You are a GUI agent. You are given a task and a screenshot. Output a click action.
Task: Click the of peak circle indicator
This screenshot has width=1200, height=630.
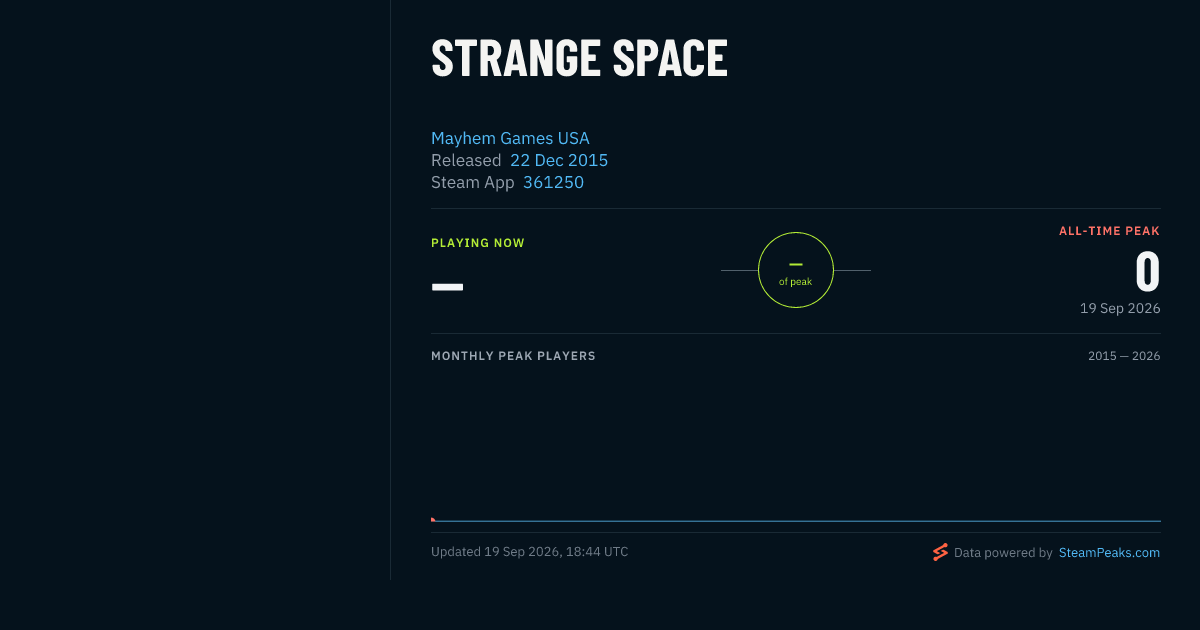tap(796, 270)
